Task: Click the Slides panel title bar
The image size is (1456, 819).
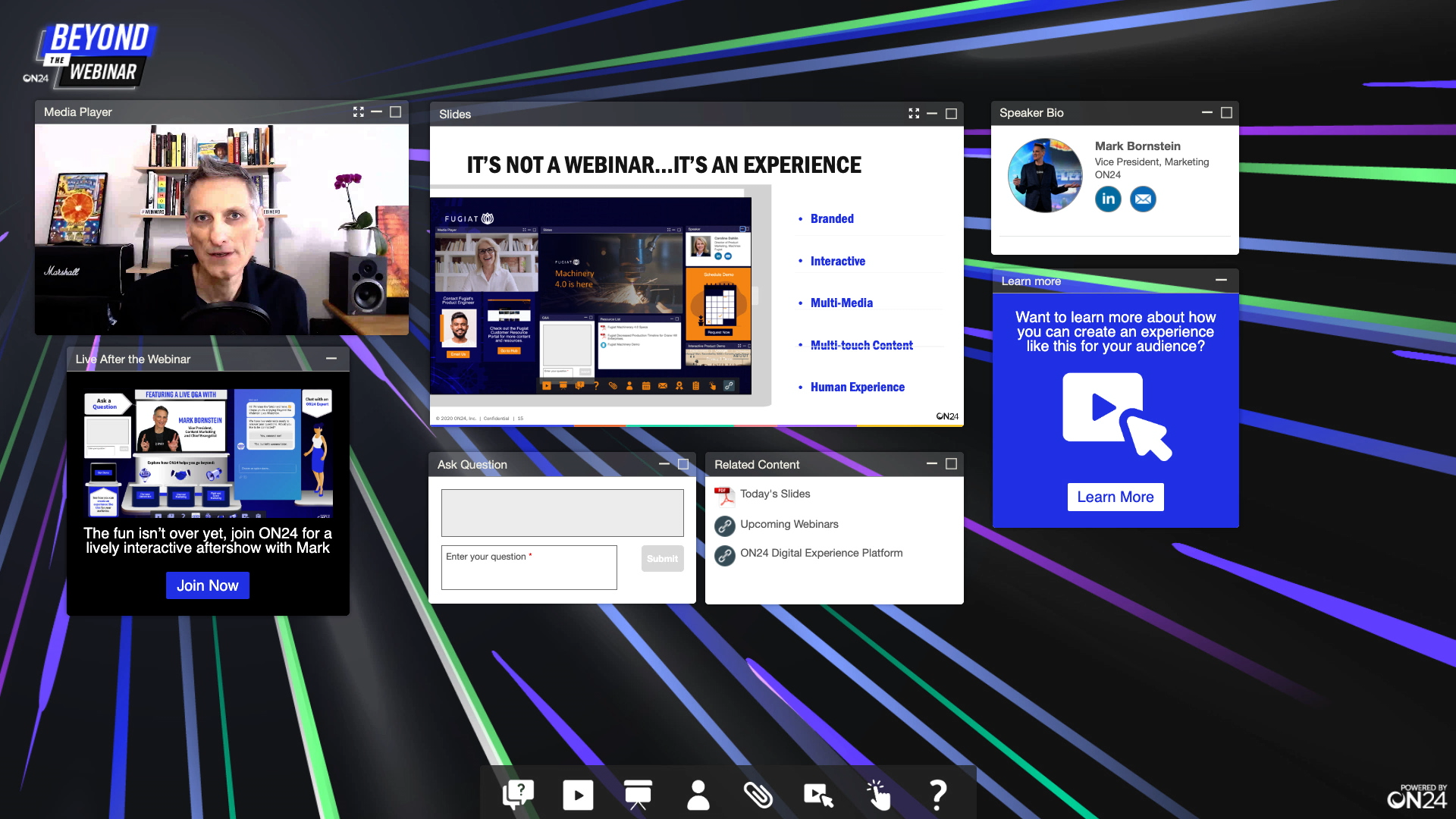Action: (696, 114)
